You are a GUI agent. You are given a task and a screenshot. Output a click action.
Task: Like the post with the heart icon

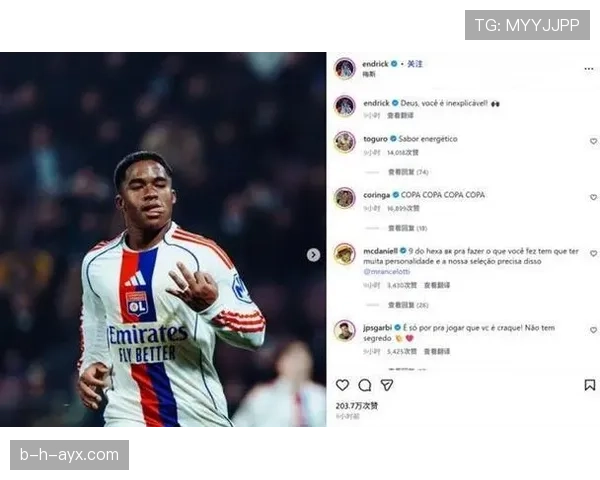coord(342,385)
